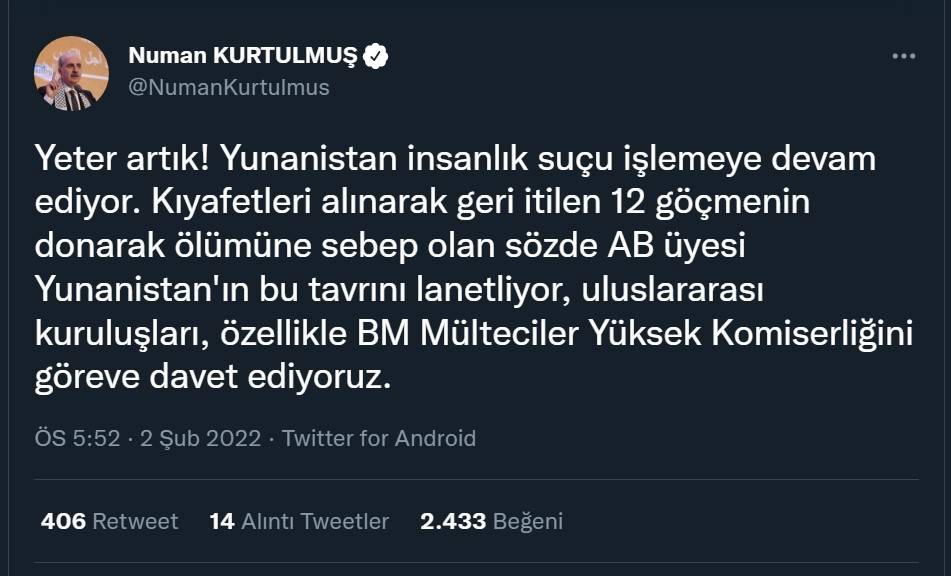Click Numan Kurtulmuş's profile avatar
The height and width of the screenshot is (576, 951).
(x=72, y=73)
